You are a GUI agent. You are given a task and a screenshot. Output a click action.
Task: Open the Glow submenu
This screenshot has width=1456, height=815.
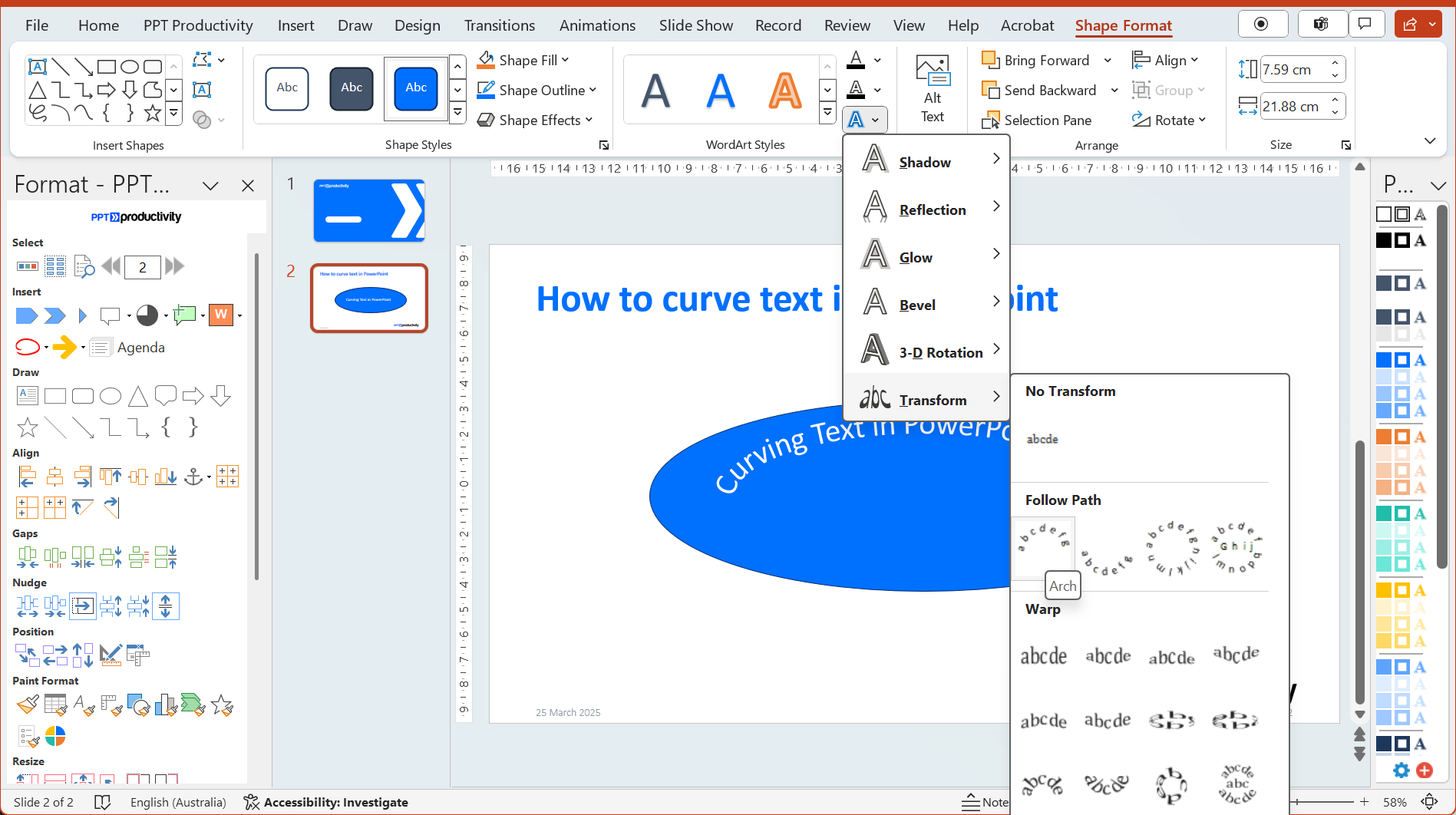(x=926, y=257)
